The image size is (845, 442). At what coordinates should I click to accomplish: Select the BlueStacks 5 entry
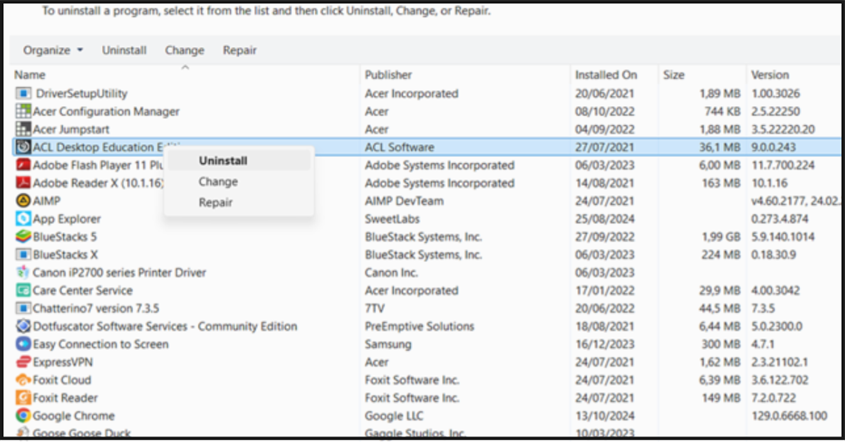pyautogui.click(x=65, y=237)
